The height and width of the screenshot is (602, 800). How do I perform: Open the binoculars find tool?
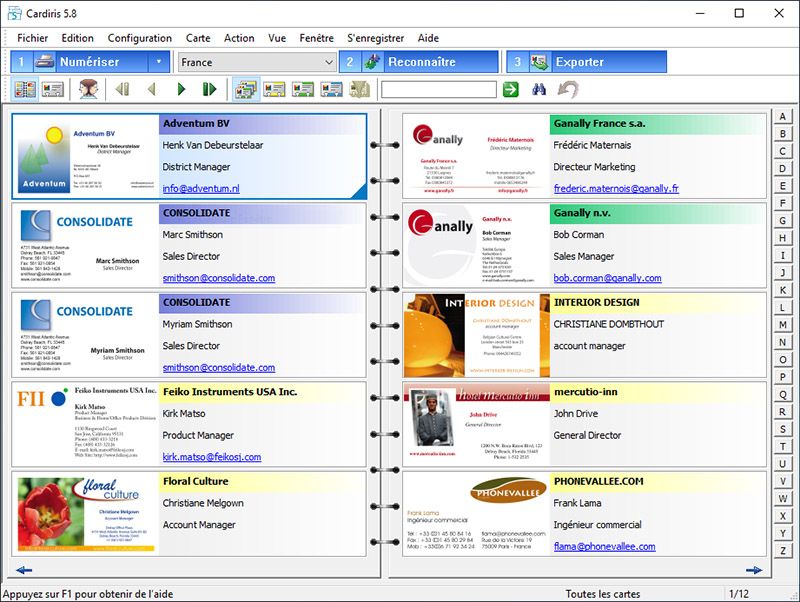(x=539, y=90)
